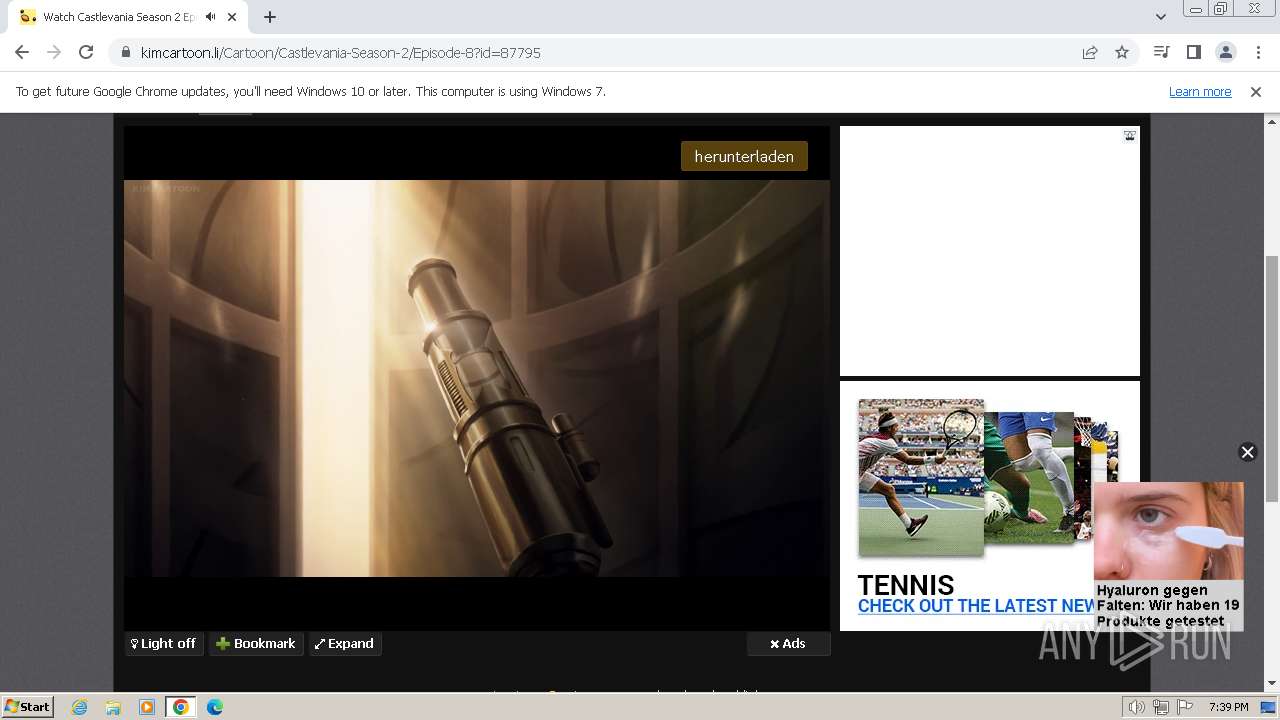Viewport: 1280px width, 720px height.
Task: Open volume control in system tray
Action: pos(1136,707)
